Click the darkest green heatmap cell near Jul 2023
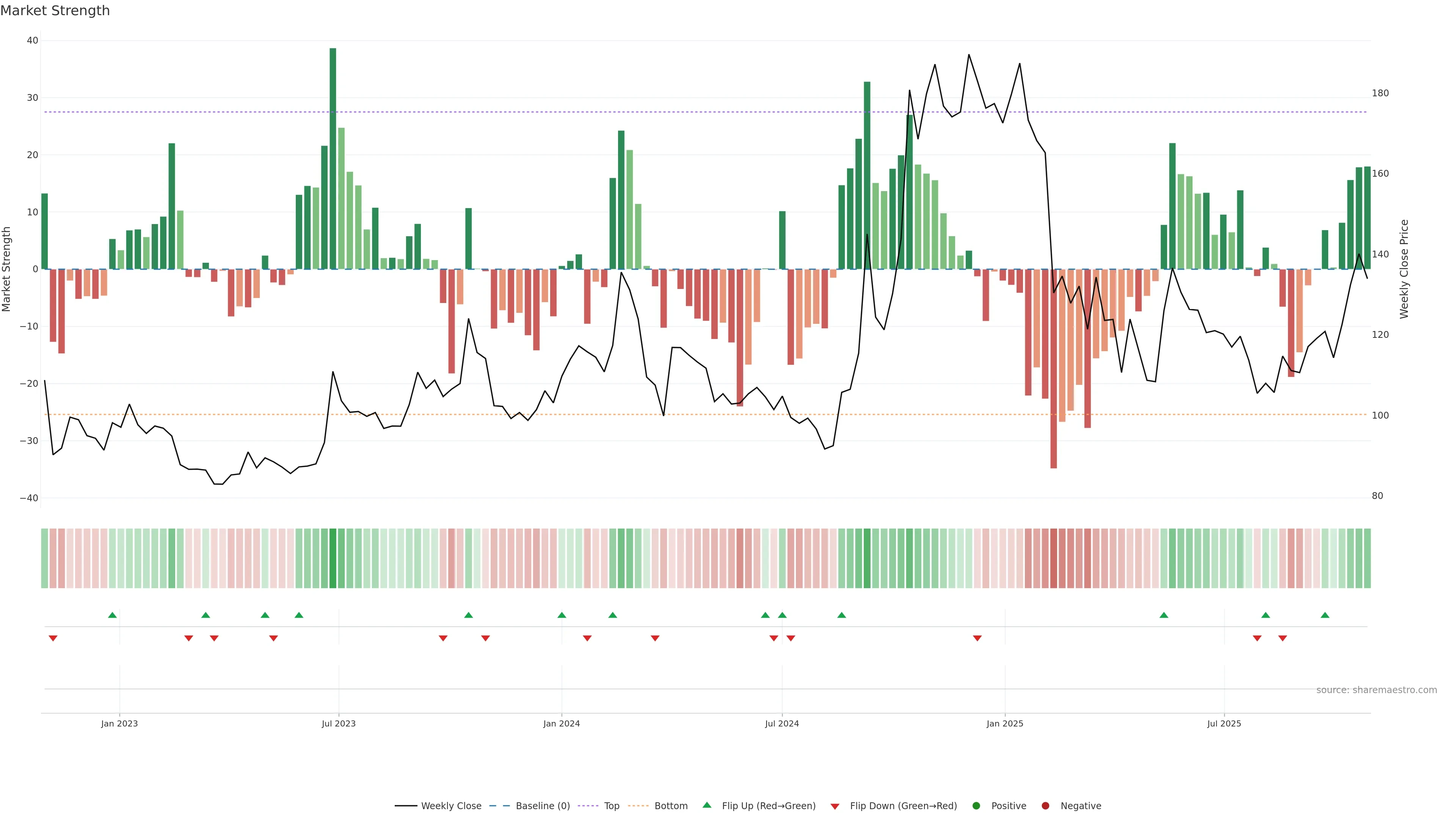The image size is (1456, 819). (333, 558)
